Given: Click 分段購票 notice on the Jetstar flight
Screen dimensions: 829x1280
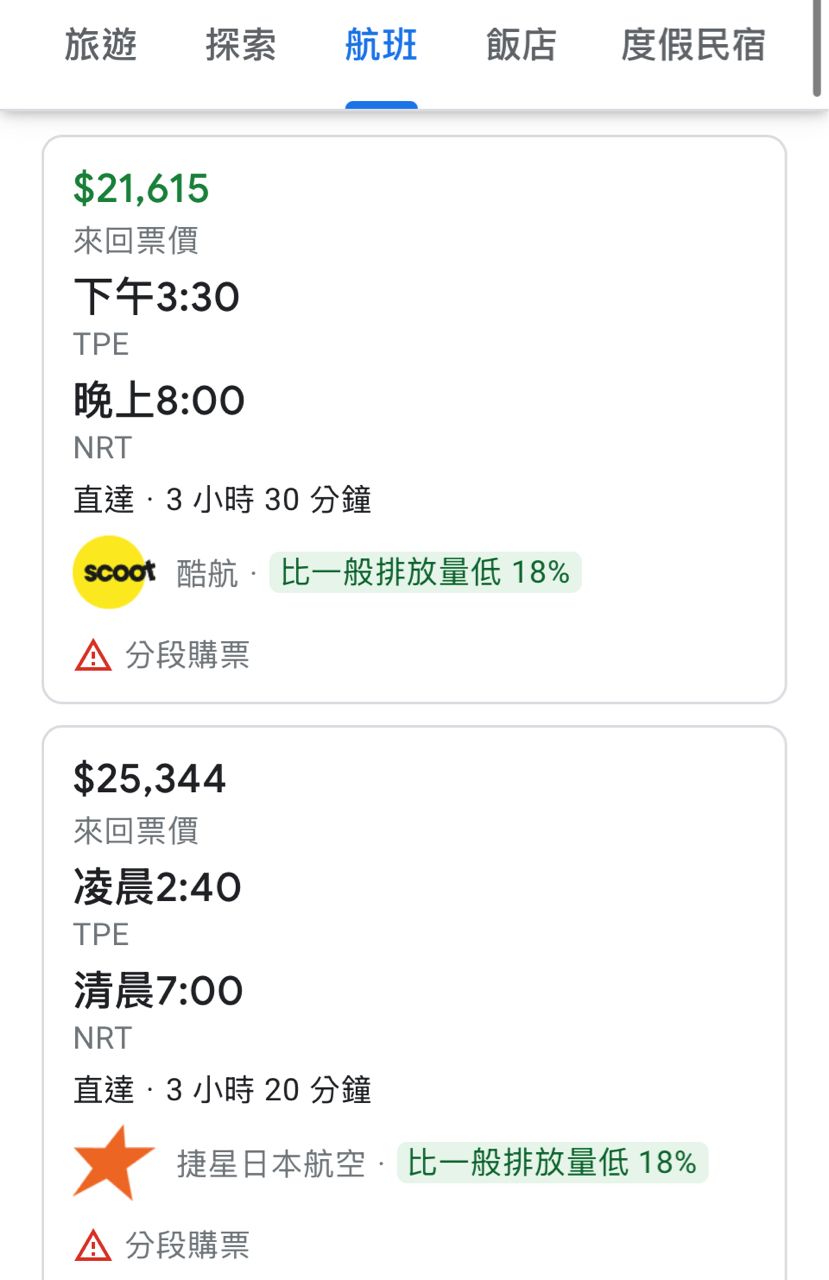Looking at the screenshot, I should 187,1245.
